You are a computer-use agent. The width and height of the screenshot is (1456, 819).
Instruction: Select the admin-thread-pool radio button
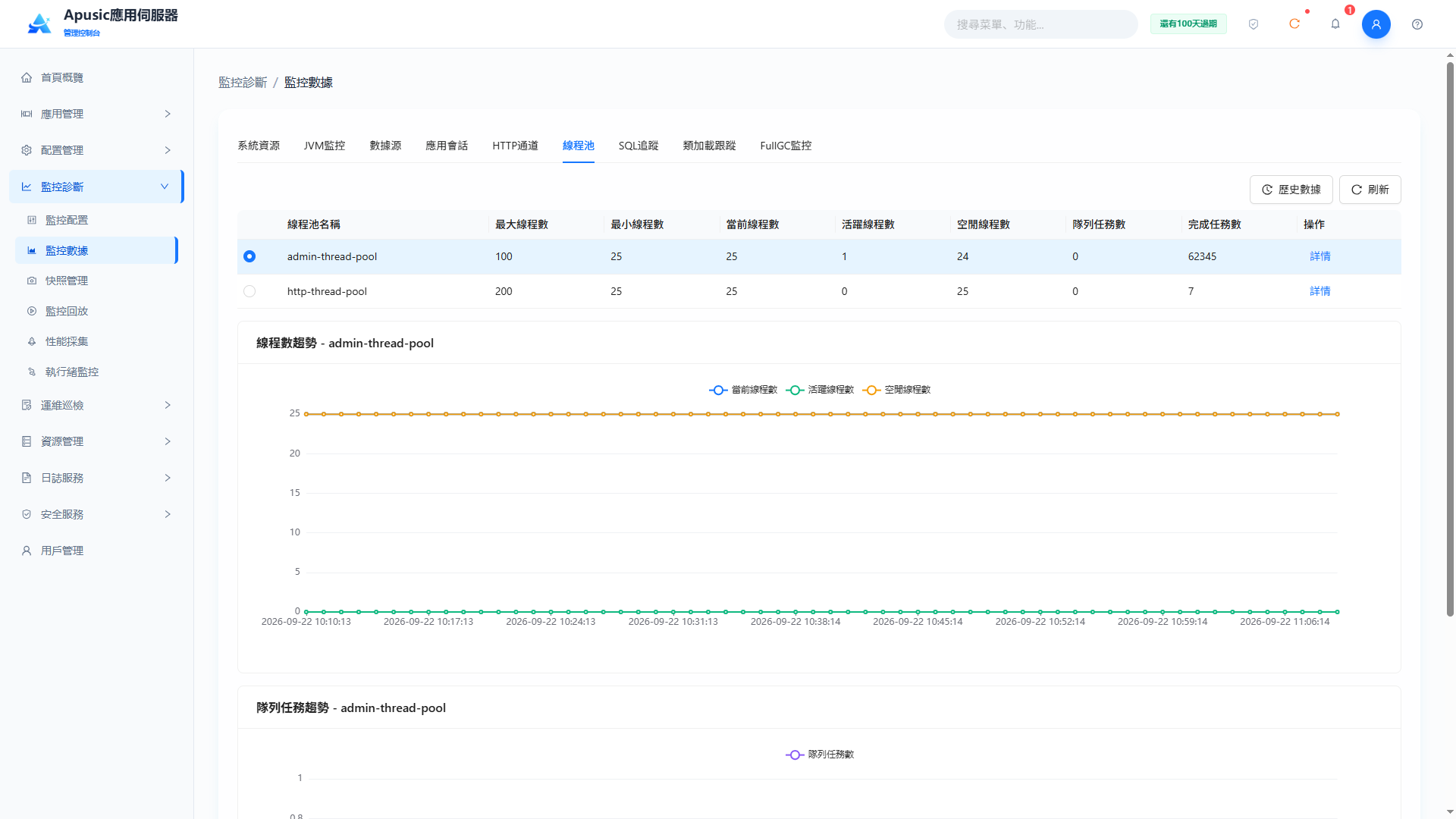pyautogui.click(x=249, y=256)
